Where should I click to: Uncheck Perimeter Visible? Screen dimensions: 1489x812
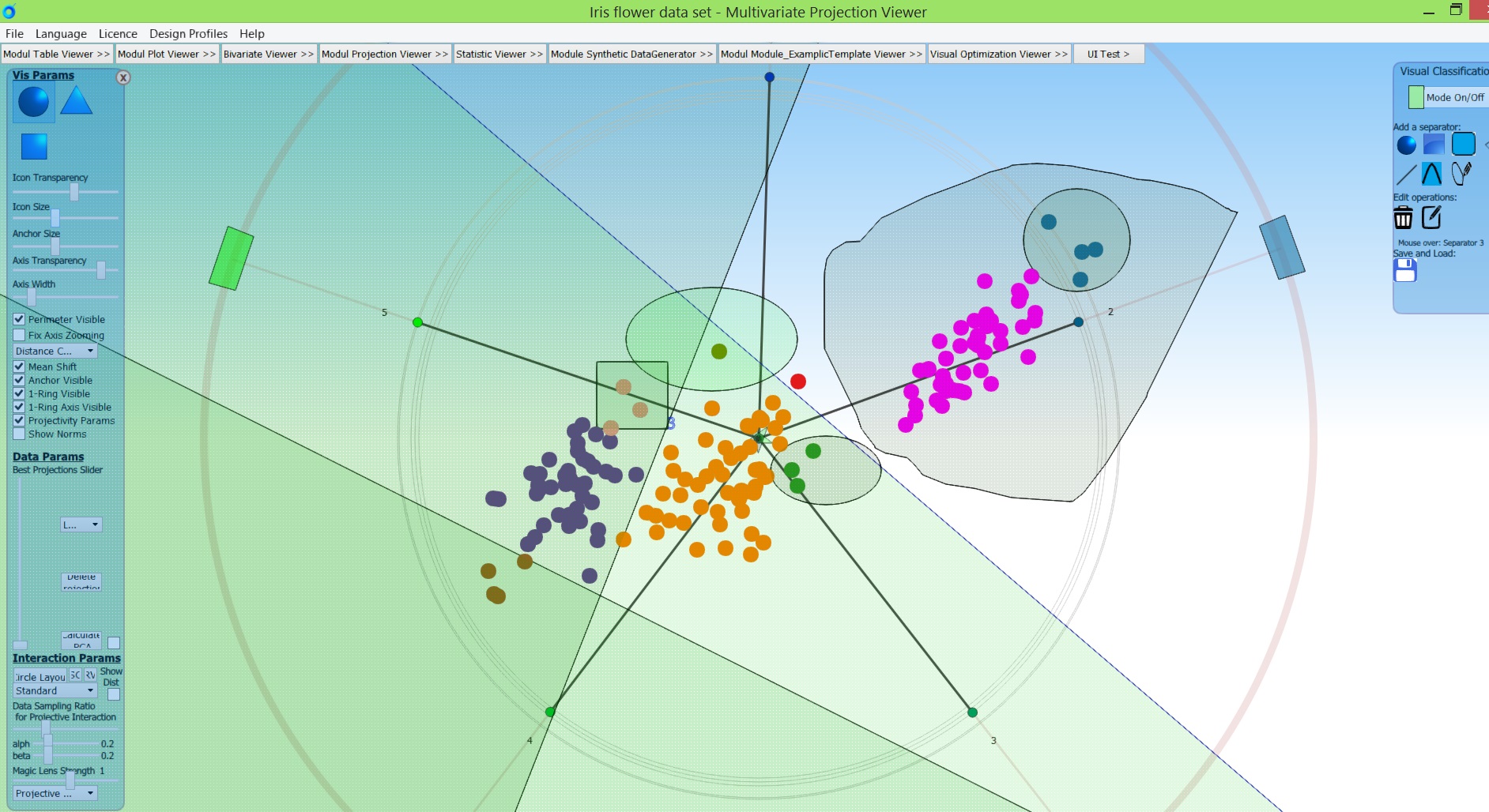pos(18,319)
